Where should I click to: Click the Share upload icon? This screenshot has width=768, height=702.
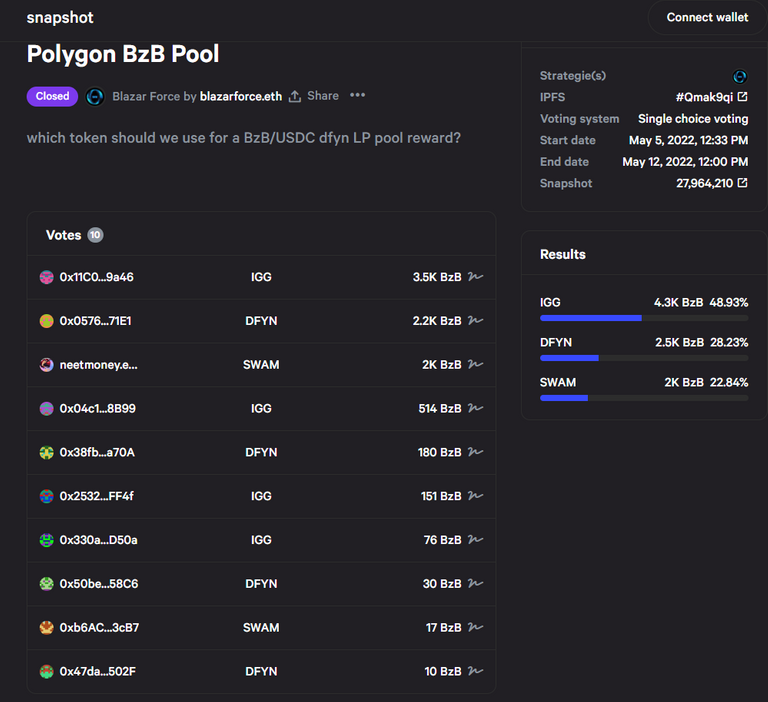click(x=294, y=96)
